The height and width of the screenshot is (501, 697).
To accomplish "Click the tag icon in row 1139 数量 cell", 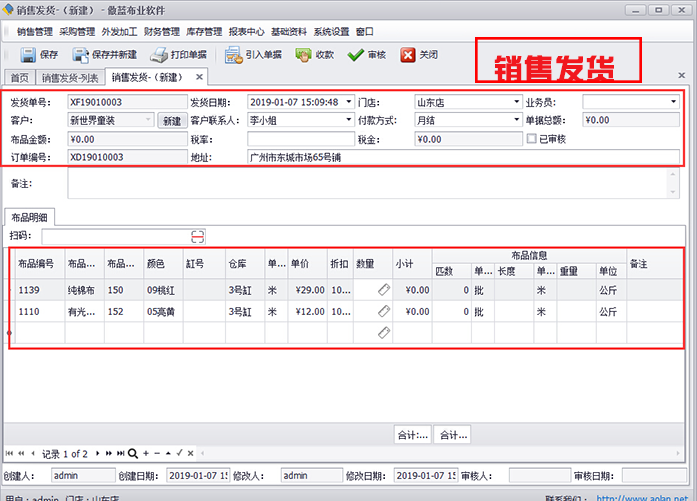I will tap(384, 289).
